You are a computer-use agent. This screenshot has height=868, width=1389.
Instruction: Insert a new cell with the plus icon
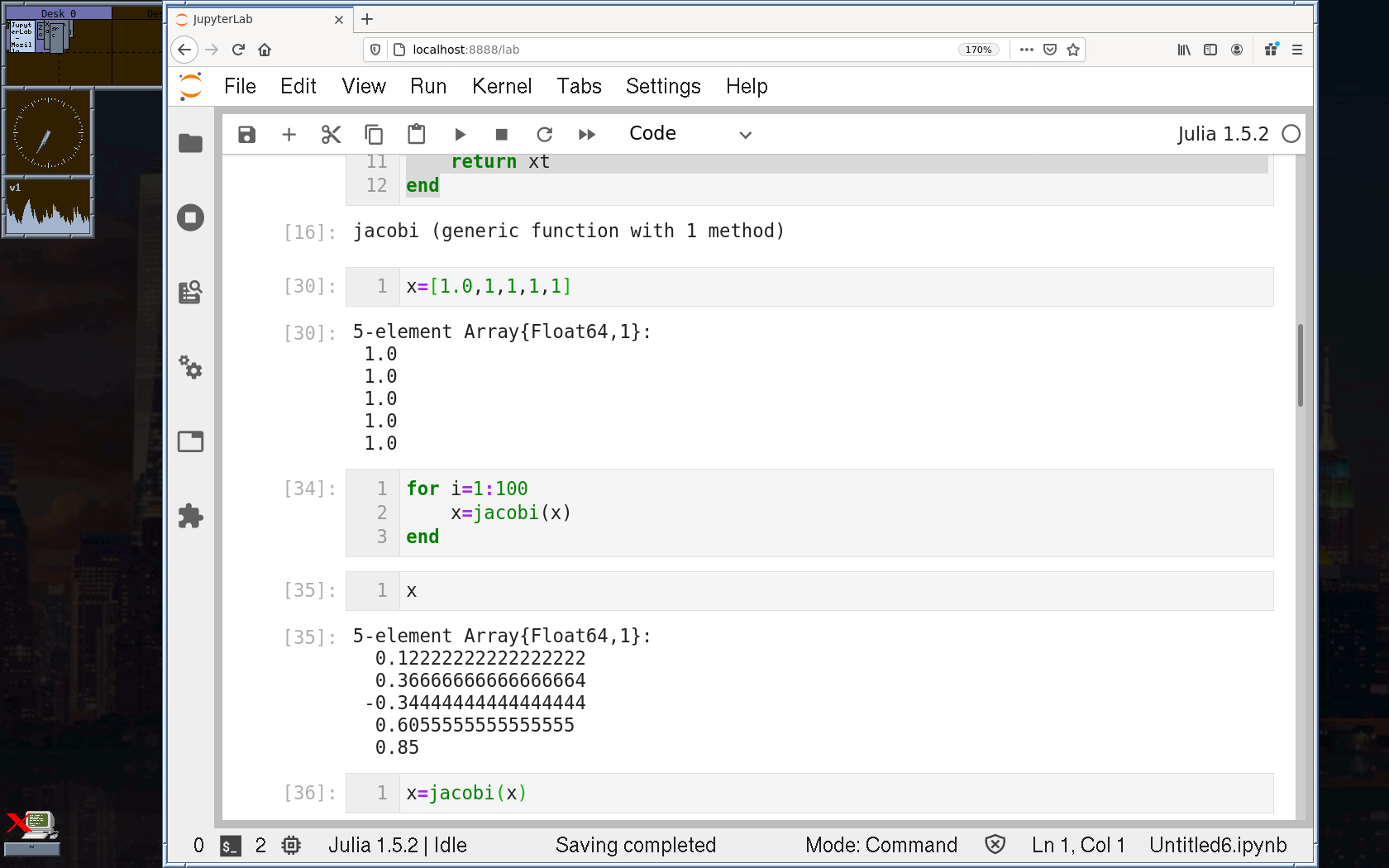pyautogui.click(x=289, y=135)
